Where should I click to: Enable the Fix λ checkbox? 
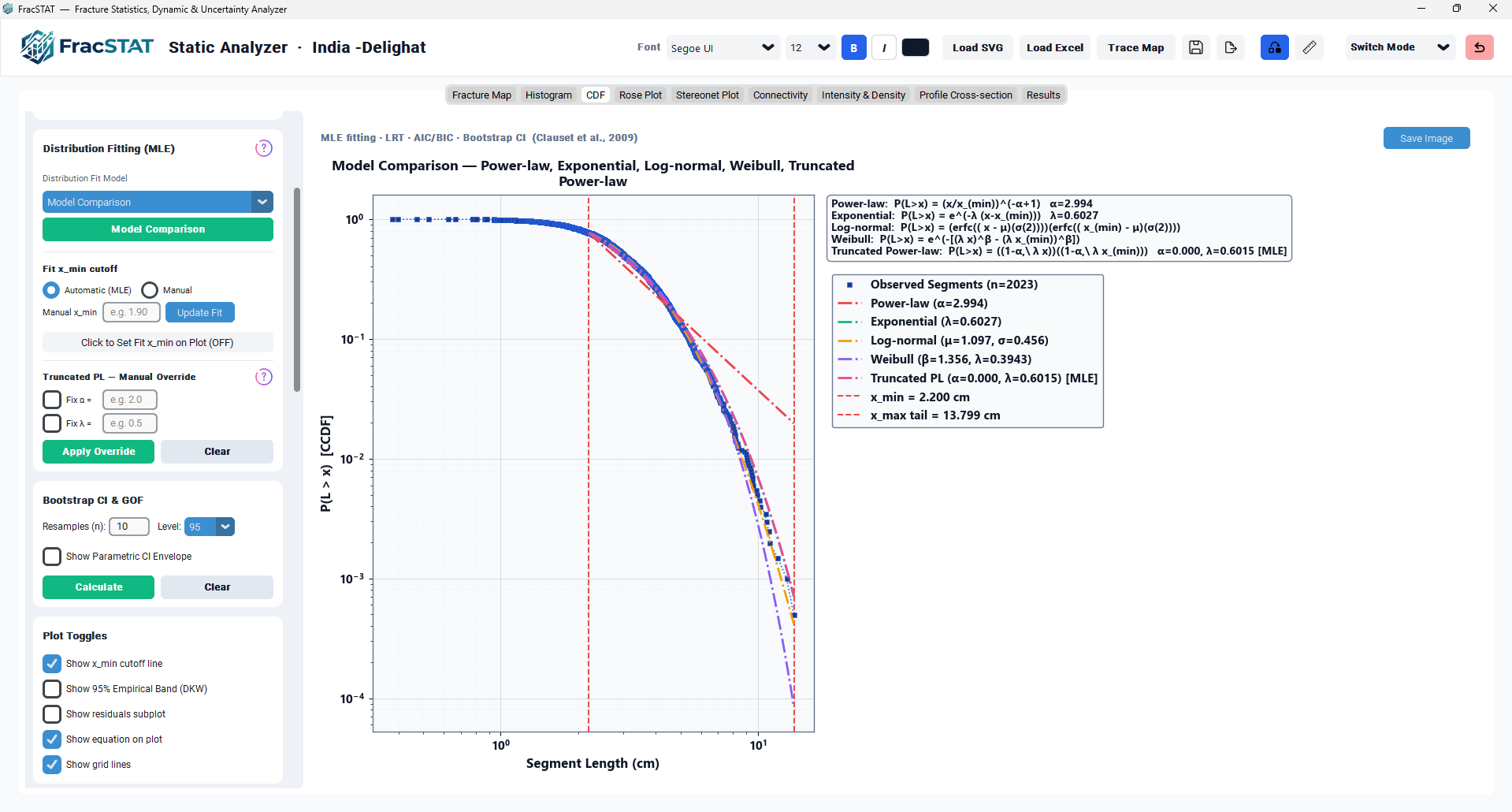point(52,423)
